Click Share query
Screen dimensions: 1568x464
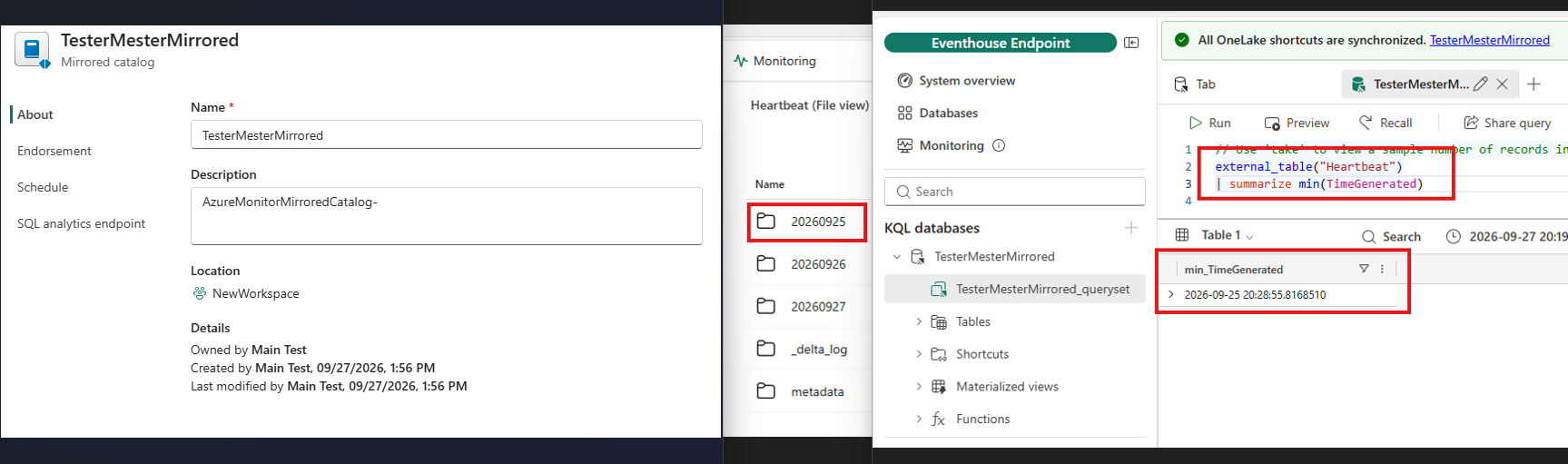[x=1507, y=123]
